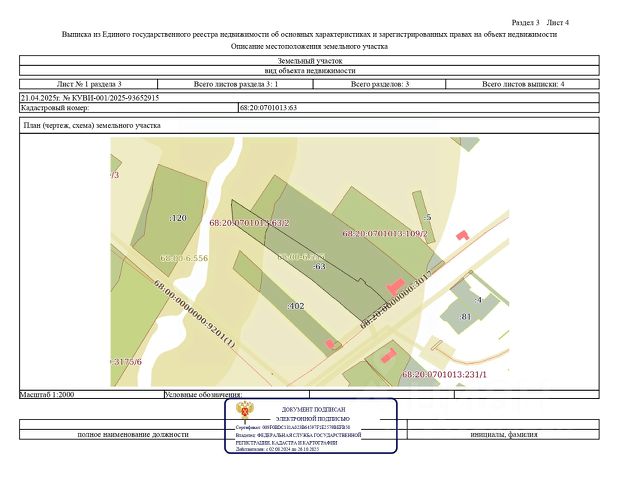Click 'План (чертеж, схема) земельного участка' heading
This screenshot has width=619, height=479.
(x=92, y=126)
